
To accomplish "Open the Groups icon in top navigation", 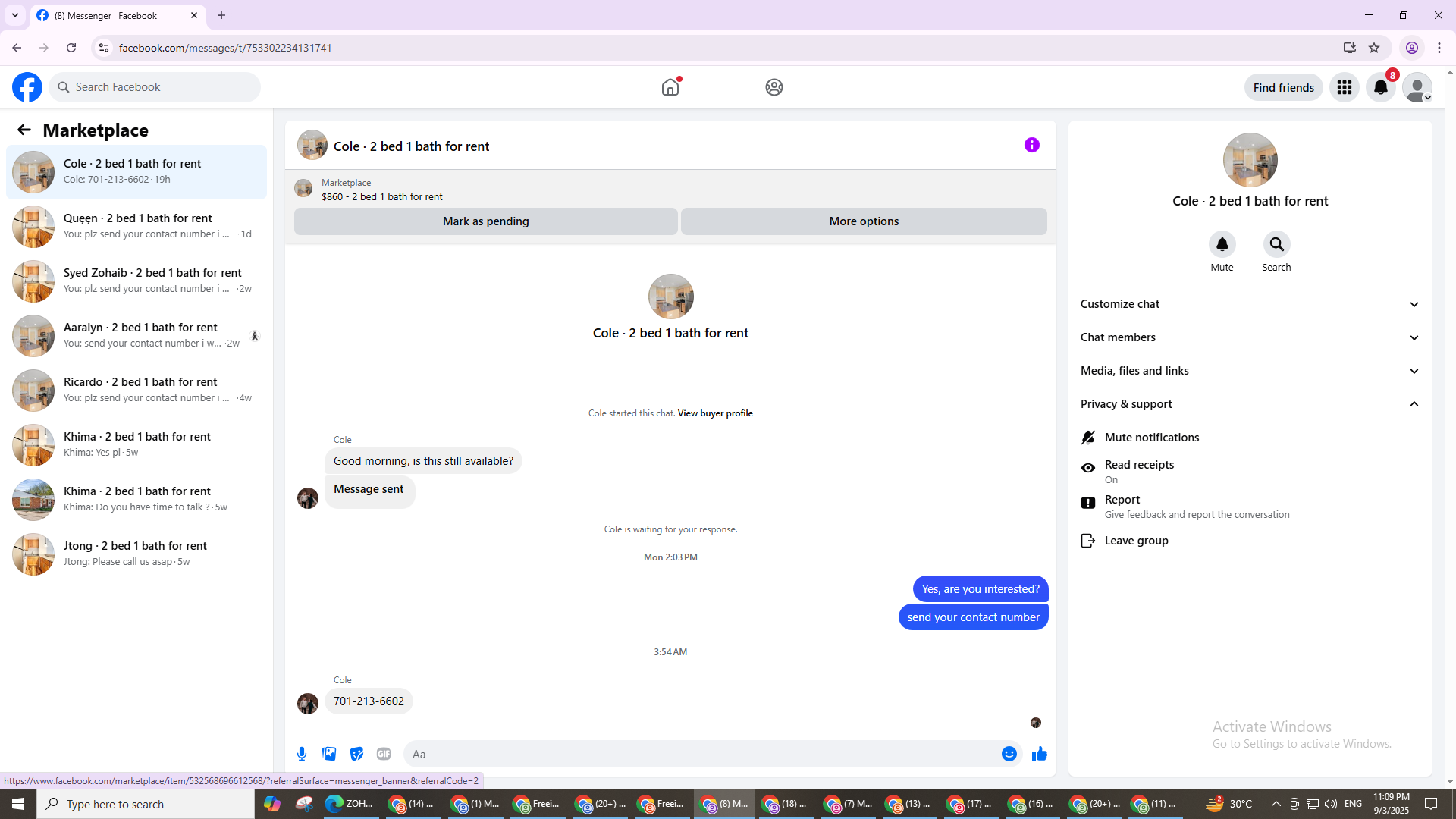I will point(774,87).
